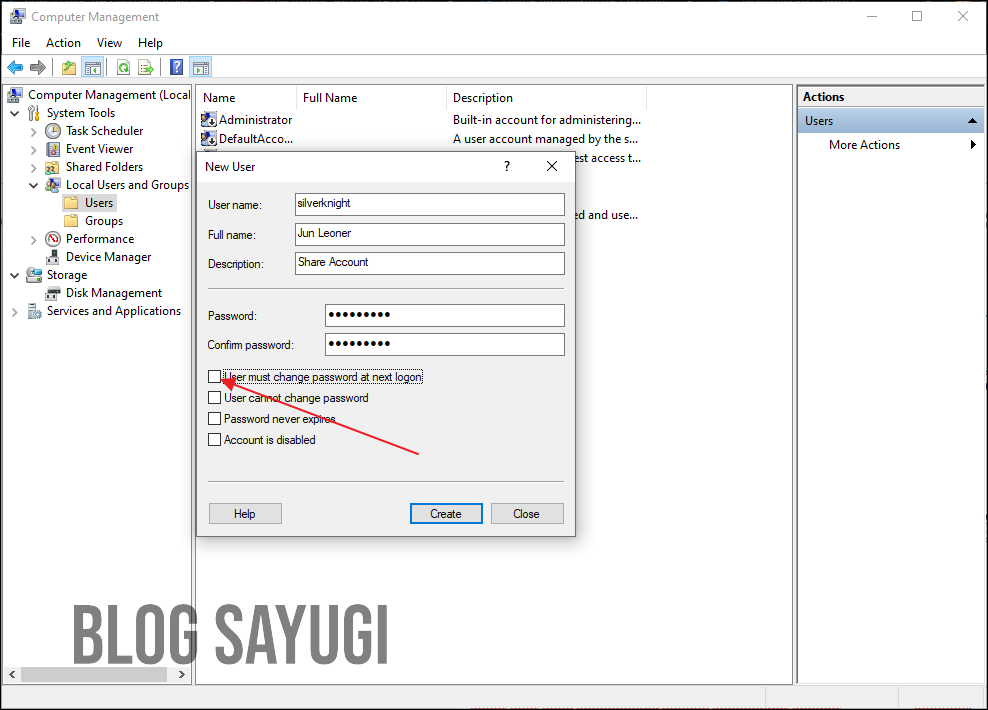Click the tree pane scroll left arrow
This screenshot has height=710, width=988.
click(12, 674)
